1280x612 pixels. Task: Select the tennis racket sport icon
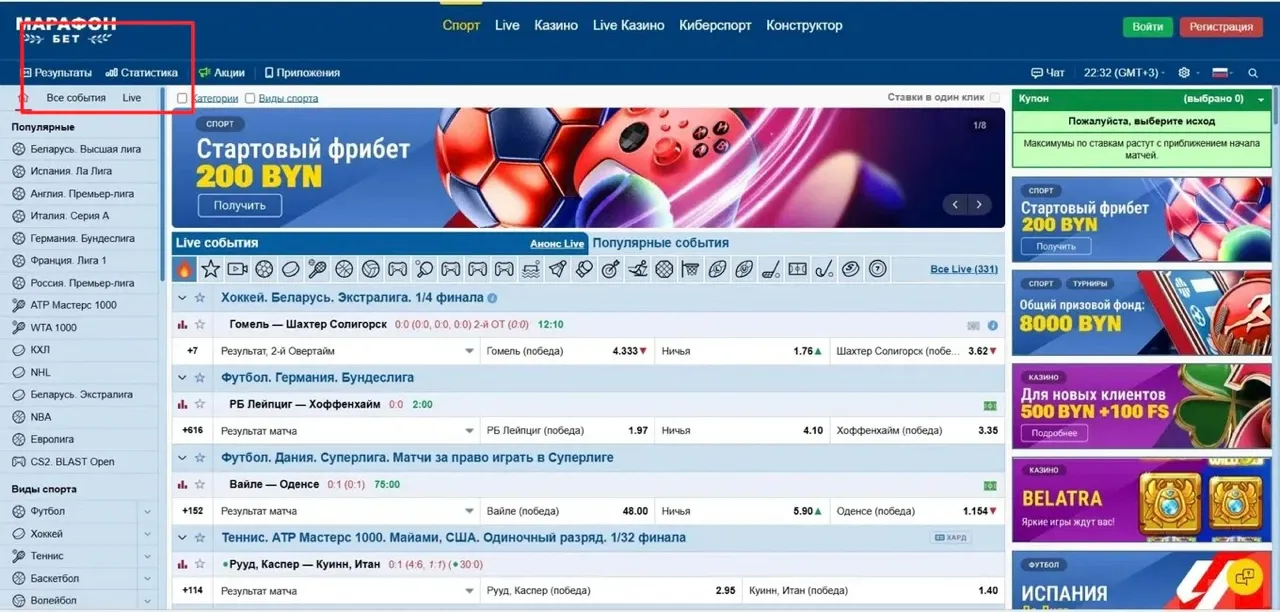pyautogui.click(x=317, y=269)
